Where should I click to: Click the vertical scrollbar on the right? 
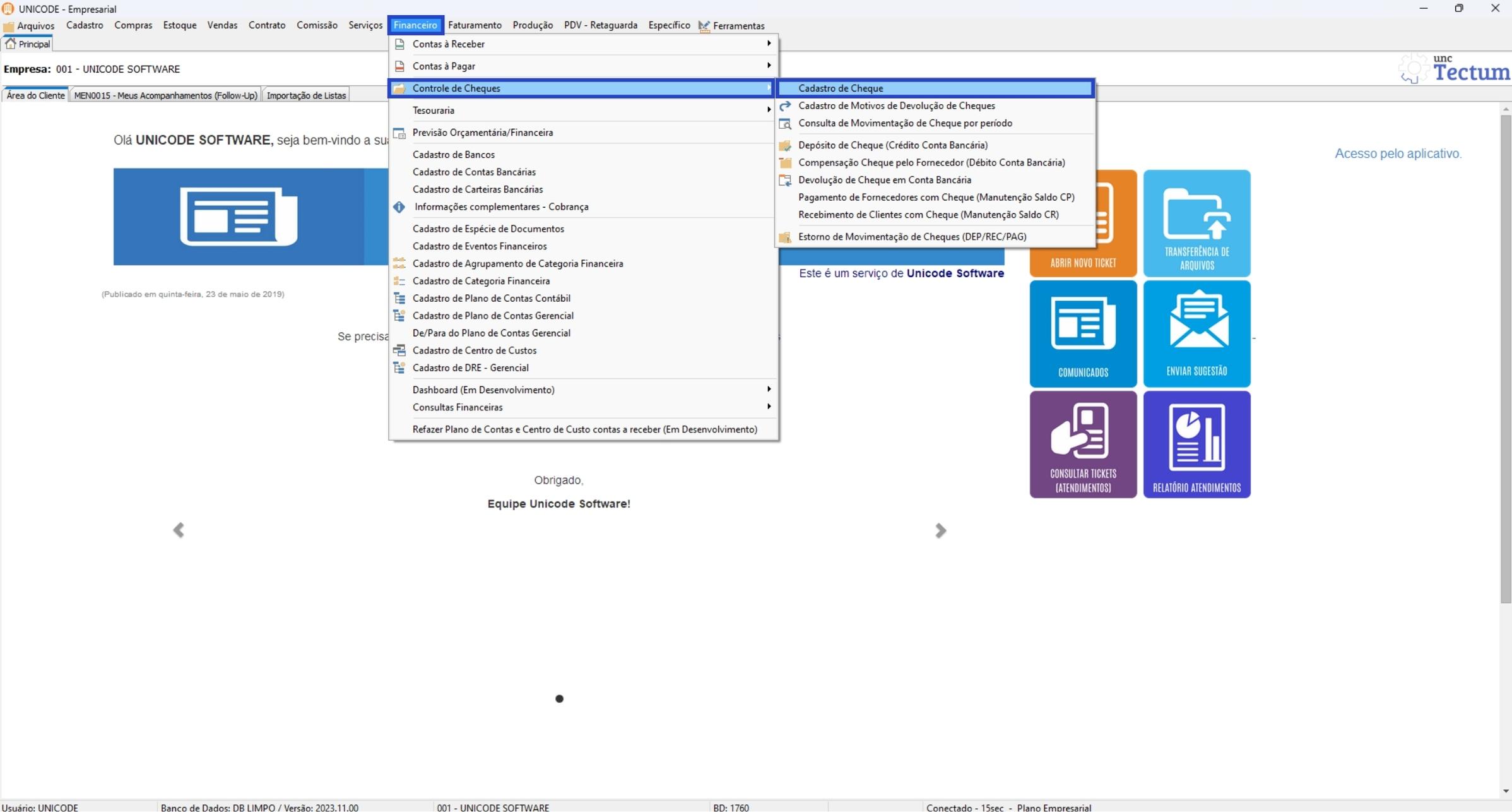[x=1506, y=360]
